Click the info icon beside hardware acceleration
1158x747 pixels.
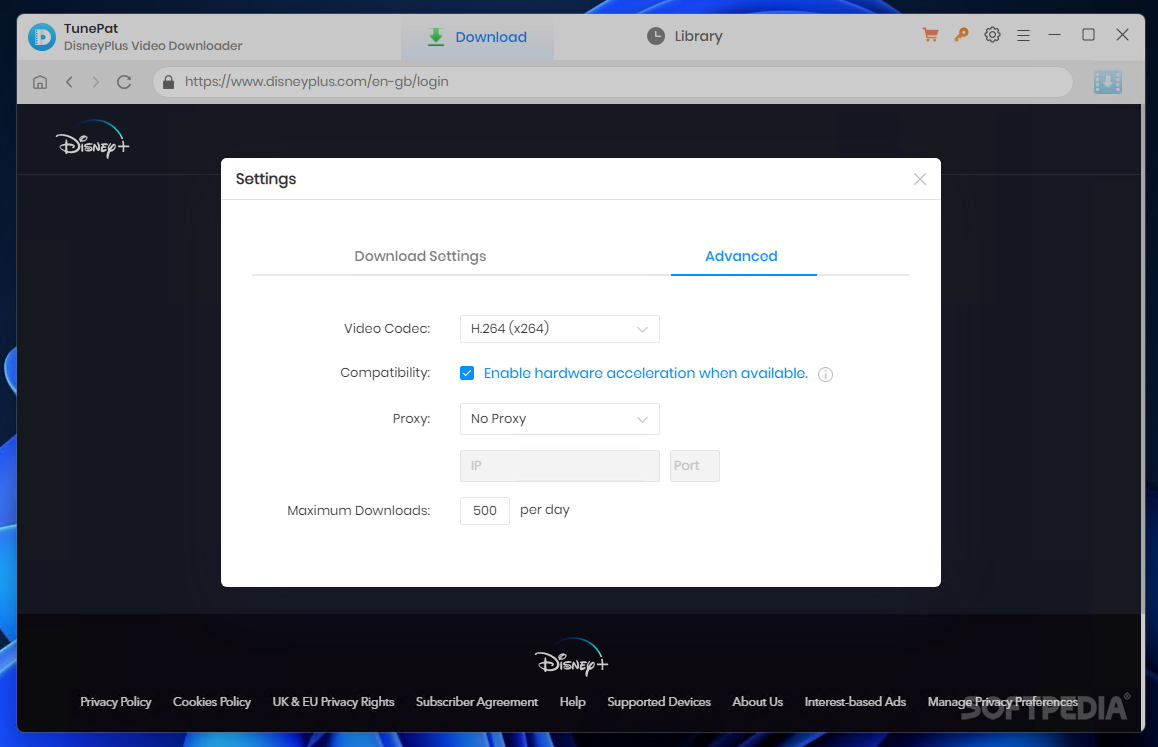[x=826, y=375]
